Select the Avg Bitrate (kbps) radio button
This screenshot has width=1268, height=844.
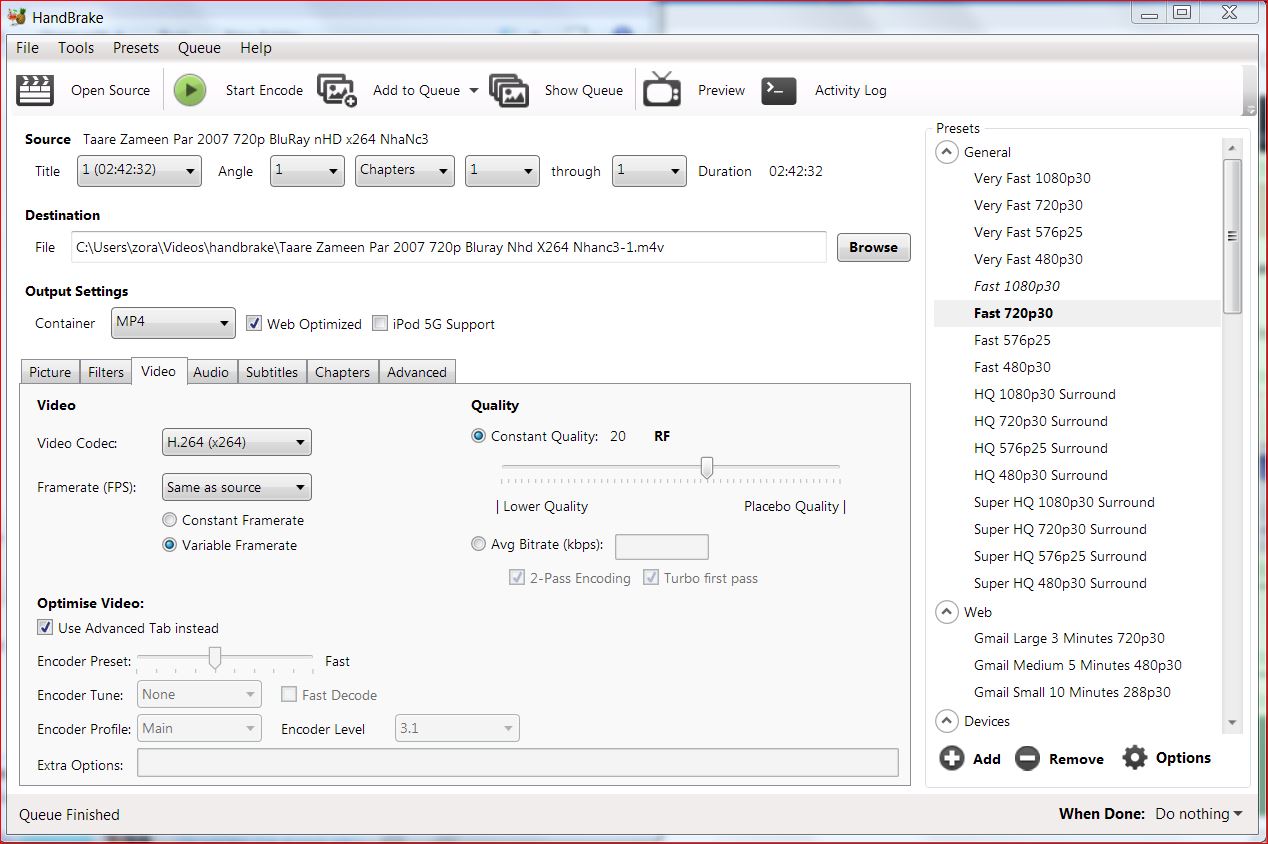(479, 545)
